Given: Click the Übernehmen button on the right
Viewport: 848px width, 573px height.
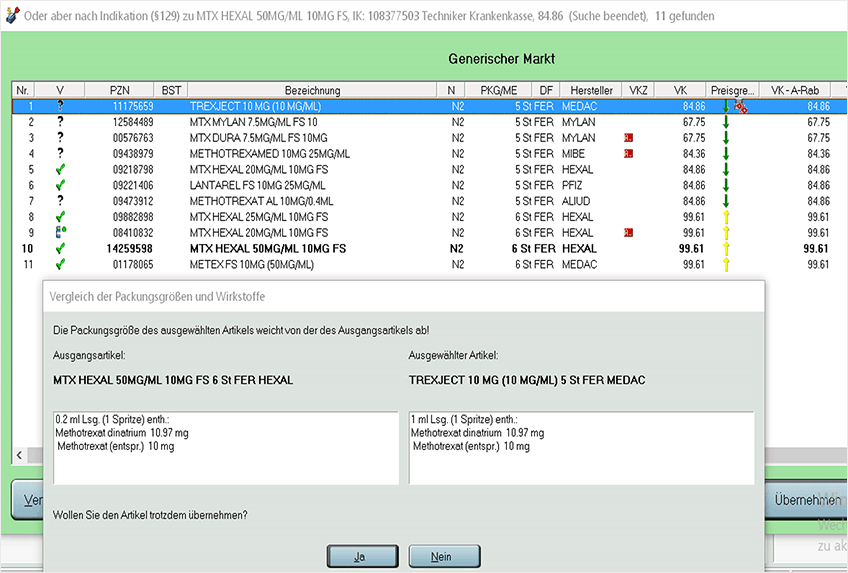Looking at the screenshot, I should [x=806, y=499].
